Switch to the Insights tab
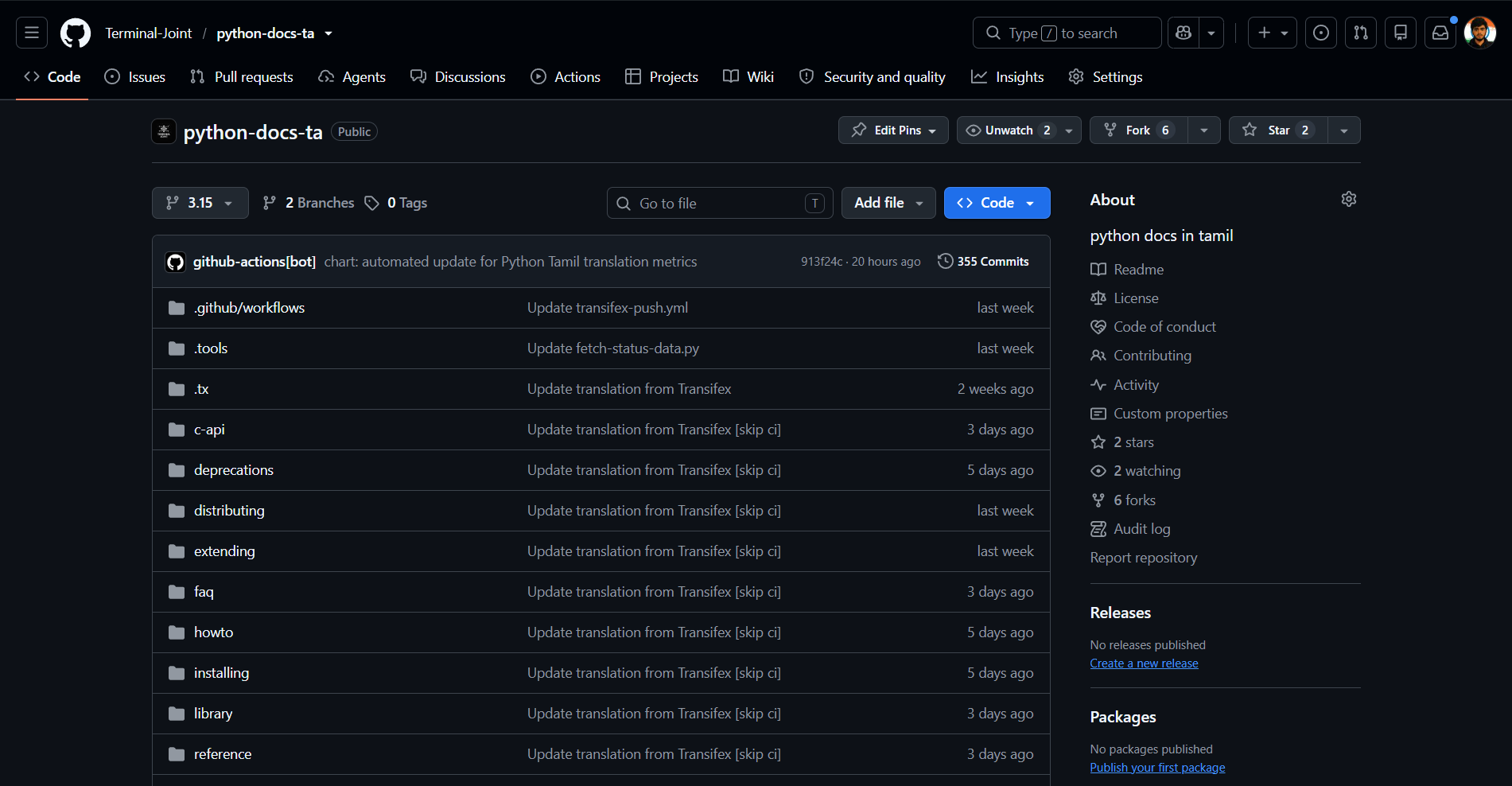The width and height of the screenshot is (1512, 786). pyautogui.click(x=1007, y=77)
